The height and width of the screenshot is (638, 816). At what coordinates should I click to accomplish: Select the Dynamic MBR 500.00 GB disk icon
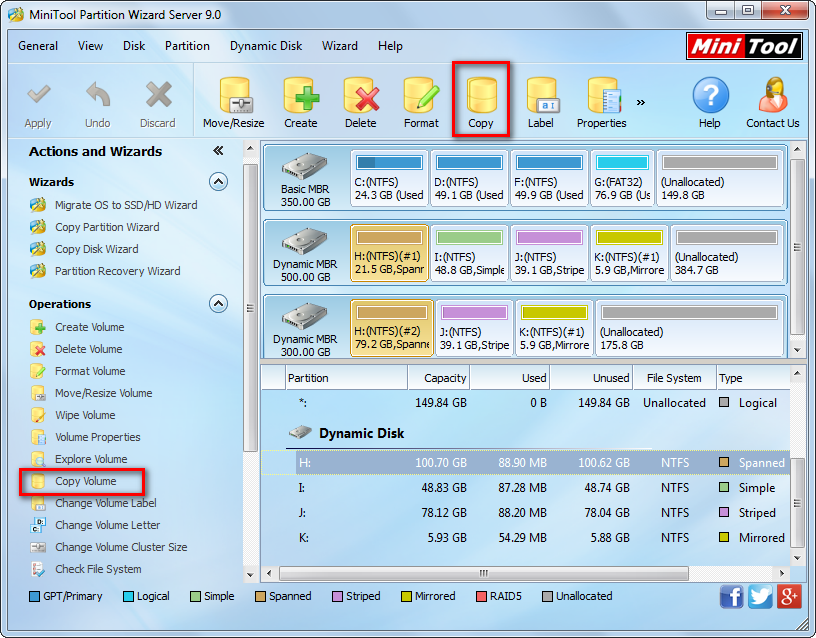(x=304, y=241)
